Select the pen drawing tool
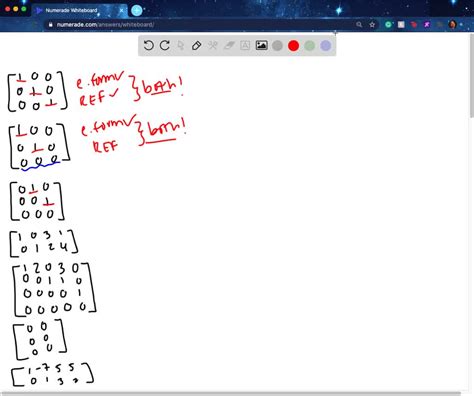This screenshot has height=396, width=474. [197, 45]
